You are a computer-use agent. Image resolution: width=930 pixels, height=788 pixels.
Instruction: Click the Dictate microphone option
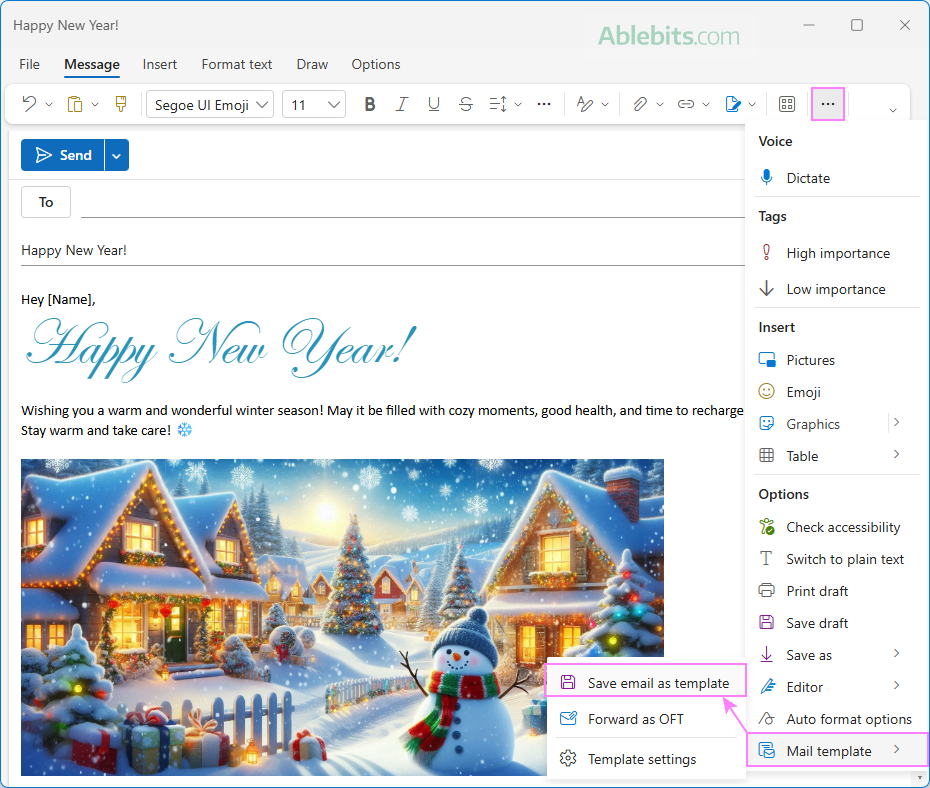coord(808,178)
